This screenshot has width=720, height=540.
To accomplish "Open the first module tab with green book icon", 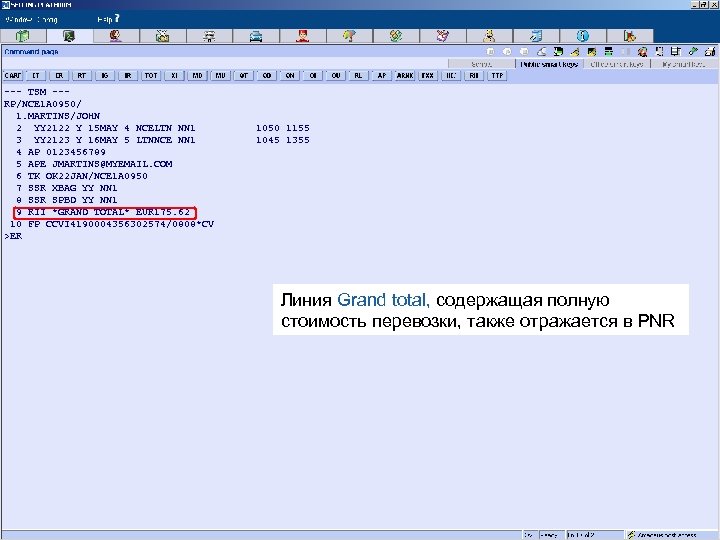I will pos(22,36).
